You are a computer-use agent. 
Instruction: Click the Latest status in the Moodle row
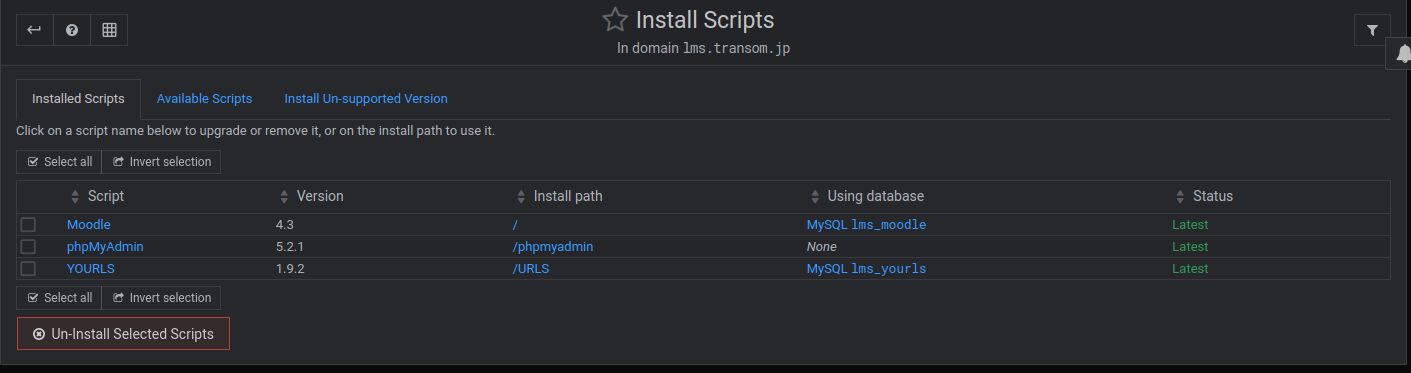1190,225
